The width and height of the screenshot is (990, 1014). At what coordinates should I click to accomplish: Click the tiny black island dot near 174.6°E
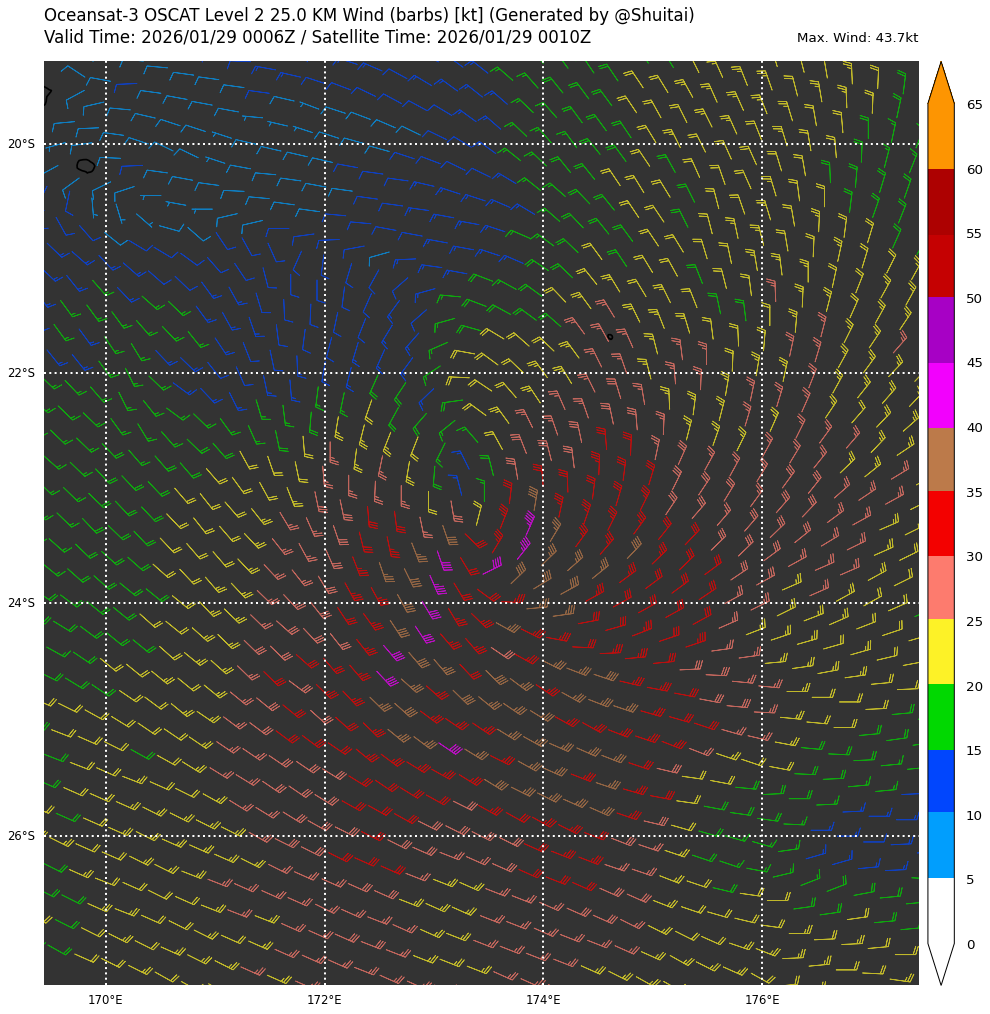click(x=610, y=337)
